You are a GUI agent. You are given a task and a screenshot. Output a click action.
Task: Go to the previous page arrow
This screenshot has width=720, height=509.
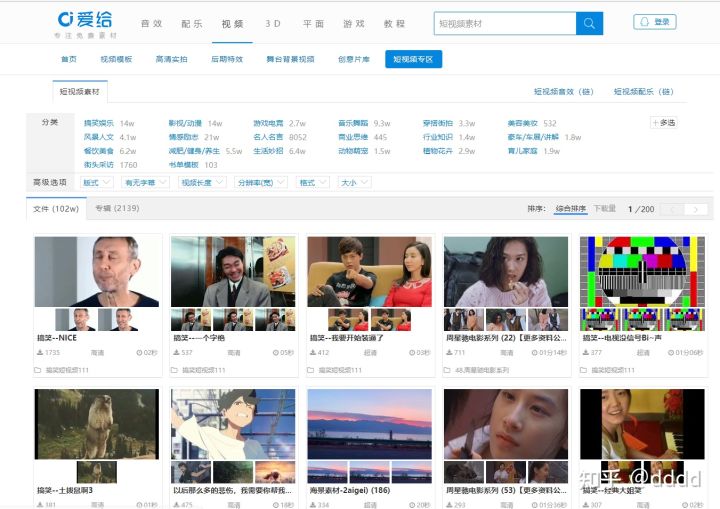click(x=672, y=209)
